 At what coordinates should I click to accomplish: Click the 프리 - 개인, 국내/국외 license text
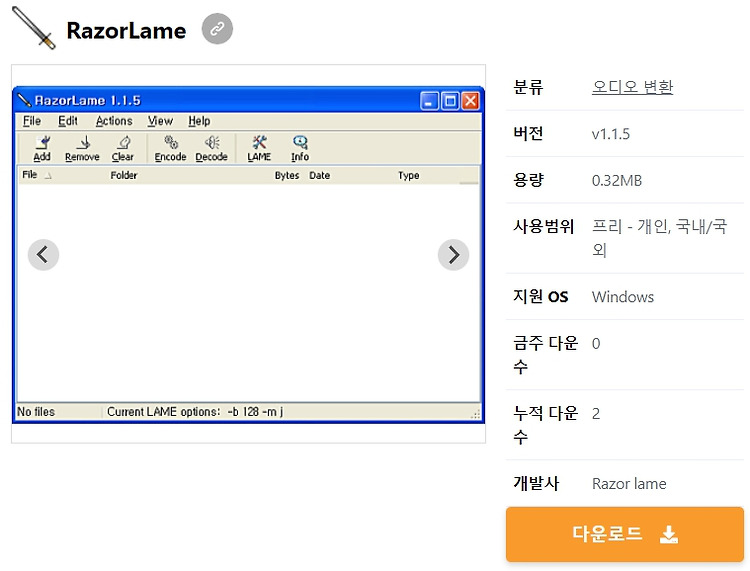pyautogui.click(x=659, y=238)
